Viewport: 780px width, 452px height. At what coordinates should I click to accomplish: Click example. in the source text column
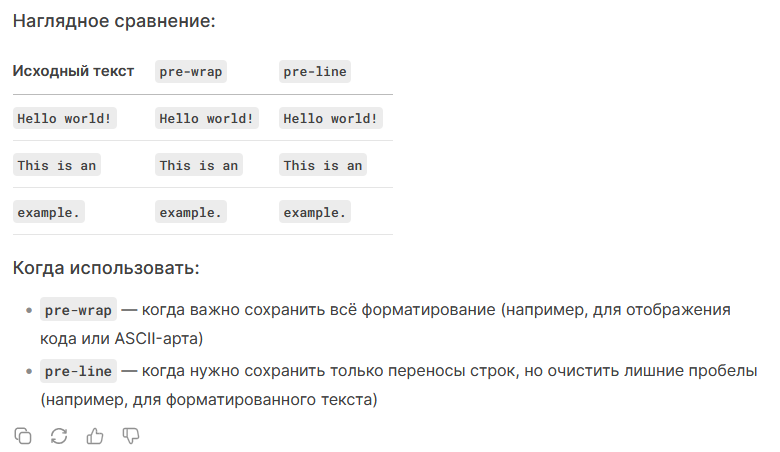(49, 212)
